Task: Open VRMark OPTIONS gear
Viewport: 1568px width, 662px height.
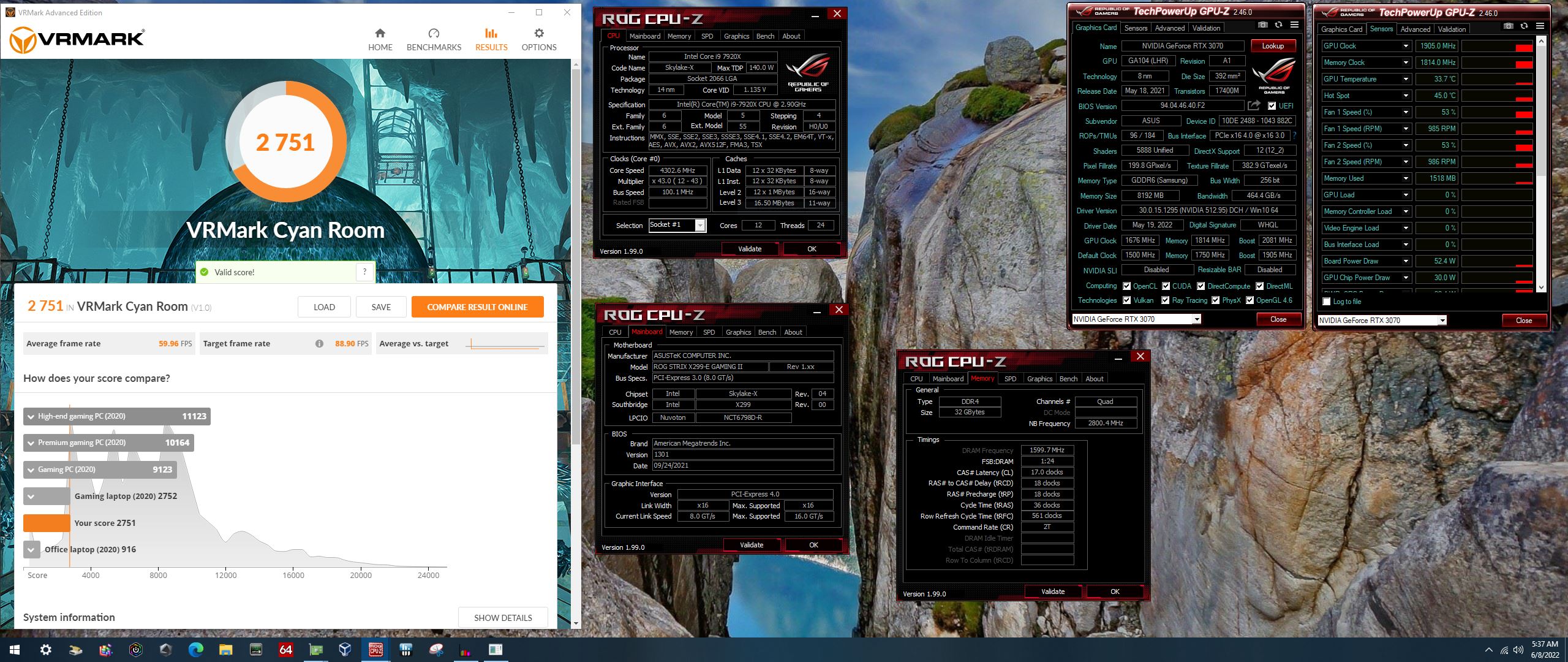Action: 539,39
